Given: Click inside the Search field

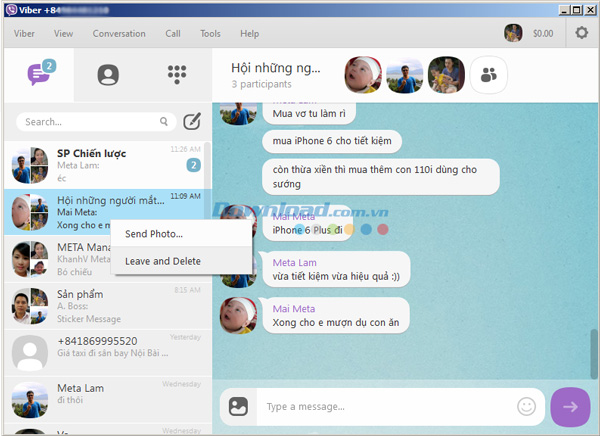Looking at the screenshot, I should click(x=96, y=122).
